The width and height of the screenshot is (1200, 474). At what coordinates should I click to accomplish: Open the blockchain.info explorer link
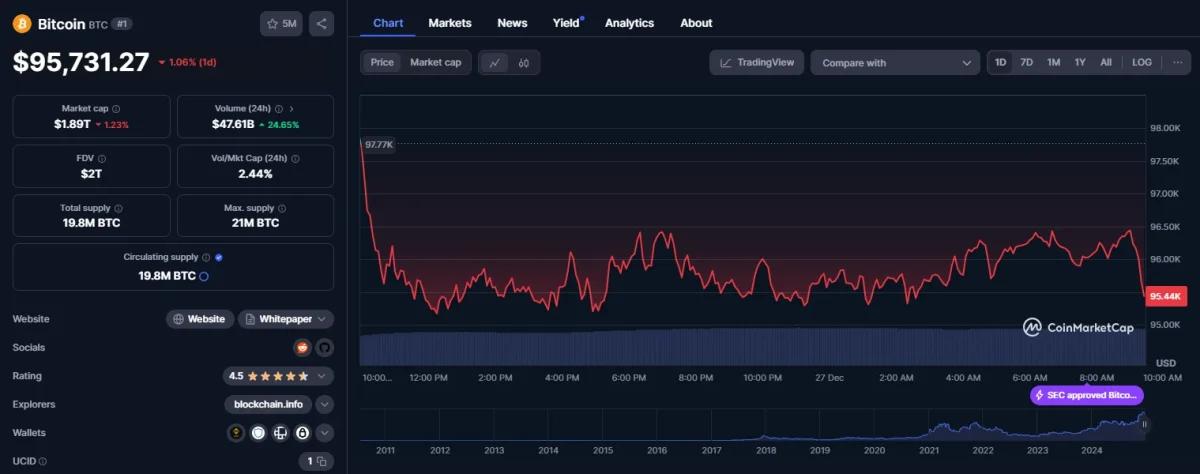[x=268, y=404]
